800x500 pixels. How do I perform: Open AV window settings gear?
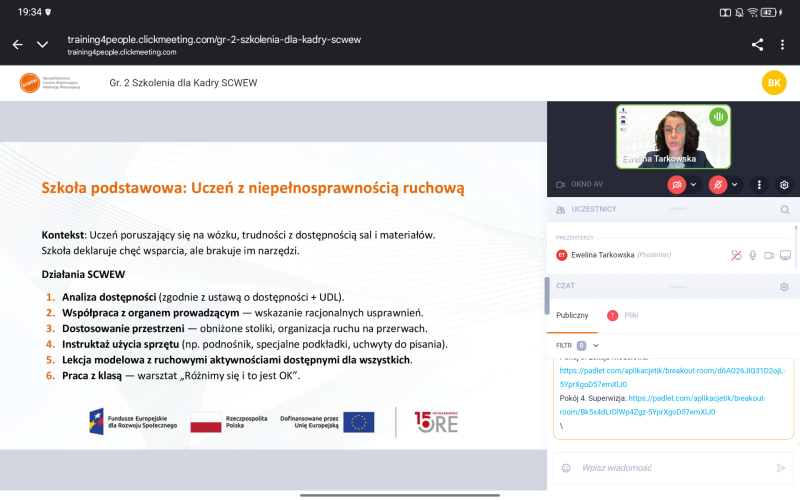click(x=784, y=185)
